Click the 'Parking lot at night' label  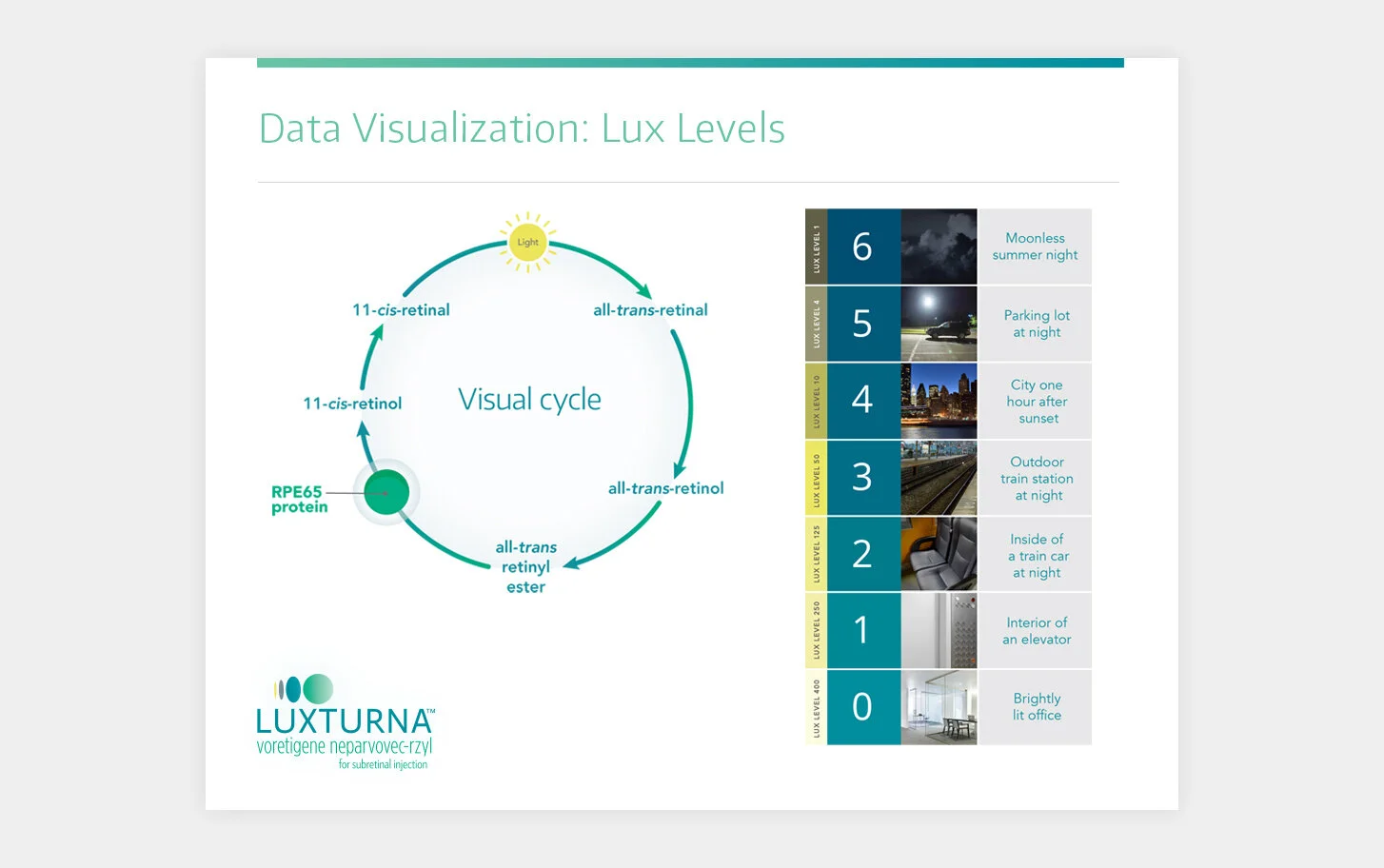pos(1037,324)
